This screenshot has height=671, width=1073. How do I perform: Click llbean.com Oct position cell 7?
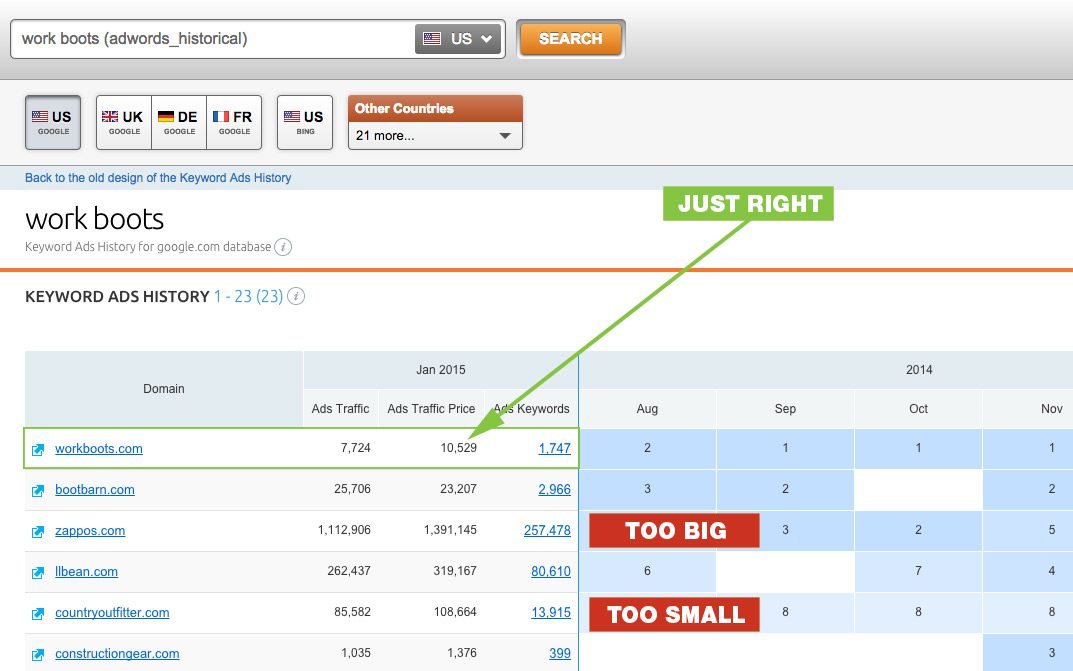point(918,572)
